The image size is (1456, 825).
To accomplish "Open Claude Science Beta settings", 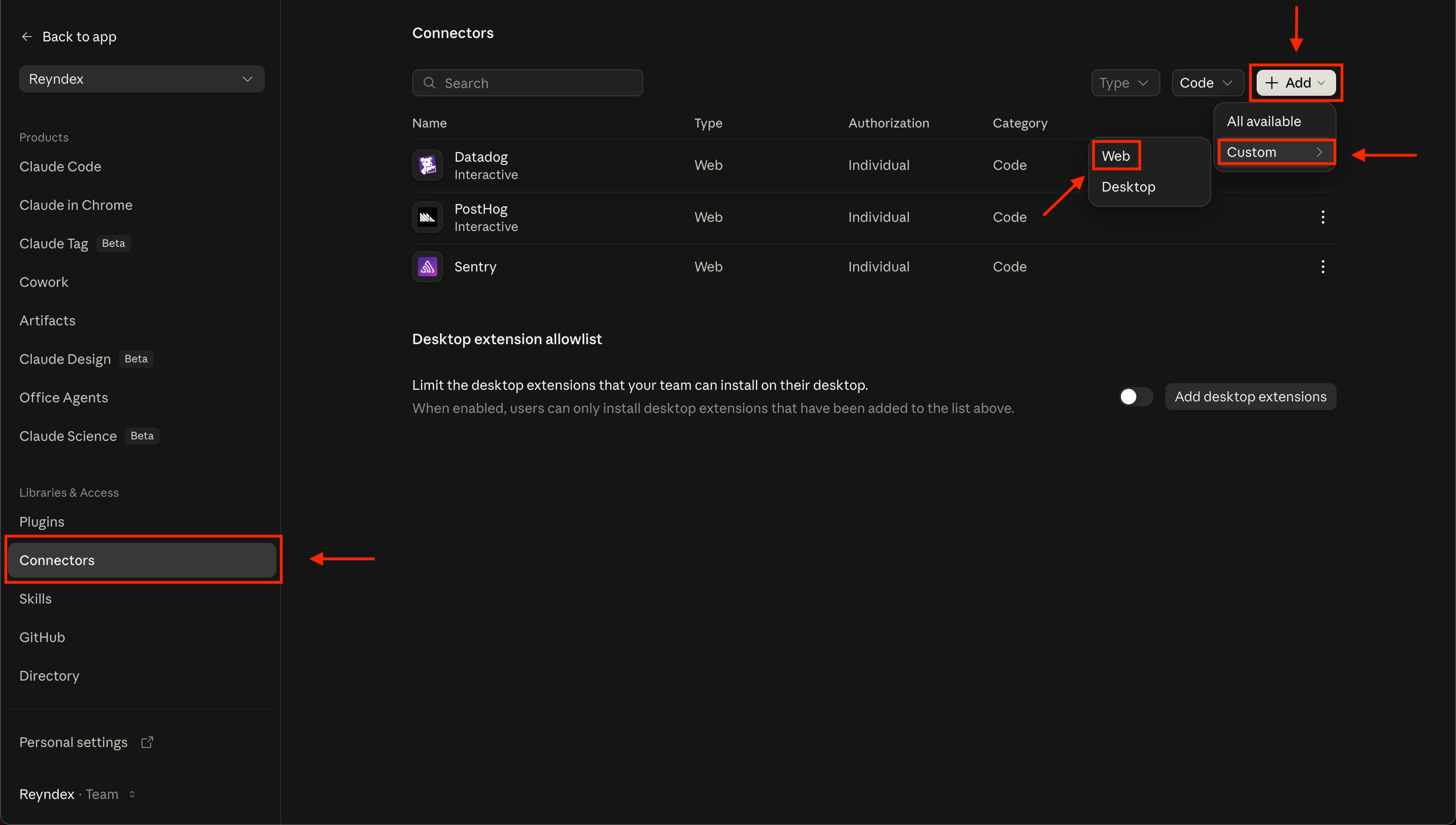I will (89, 436).
